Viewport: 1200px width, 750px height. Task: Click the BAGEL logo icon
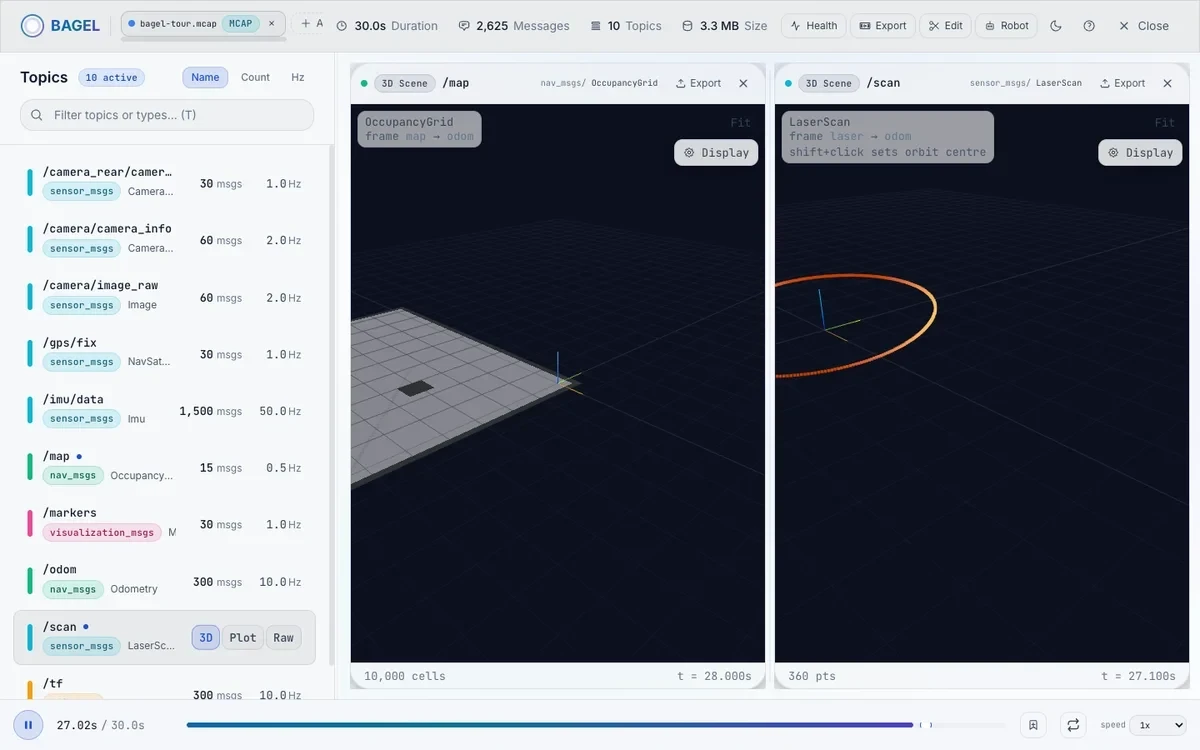pos(32,26)
